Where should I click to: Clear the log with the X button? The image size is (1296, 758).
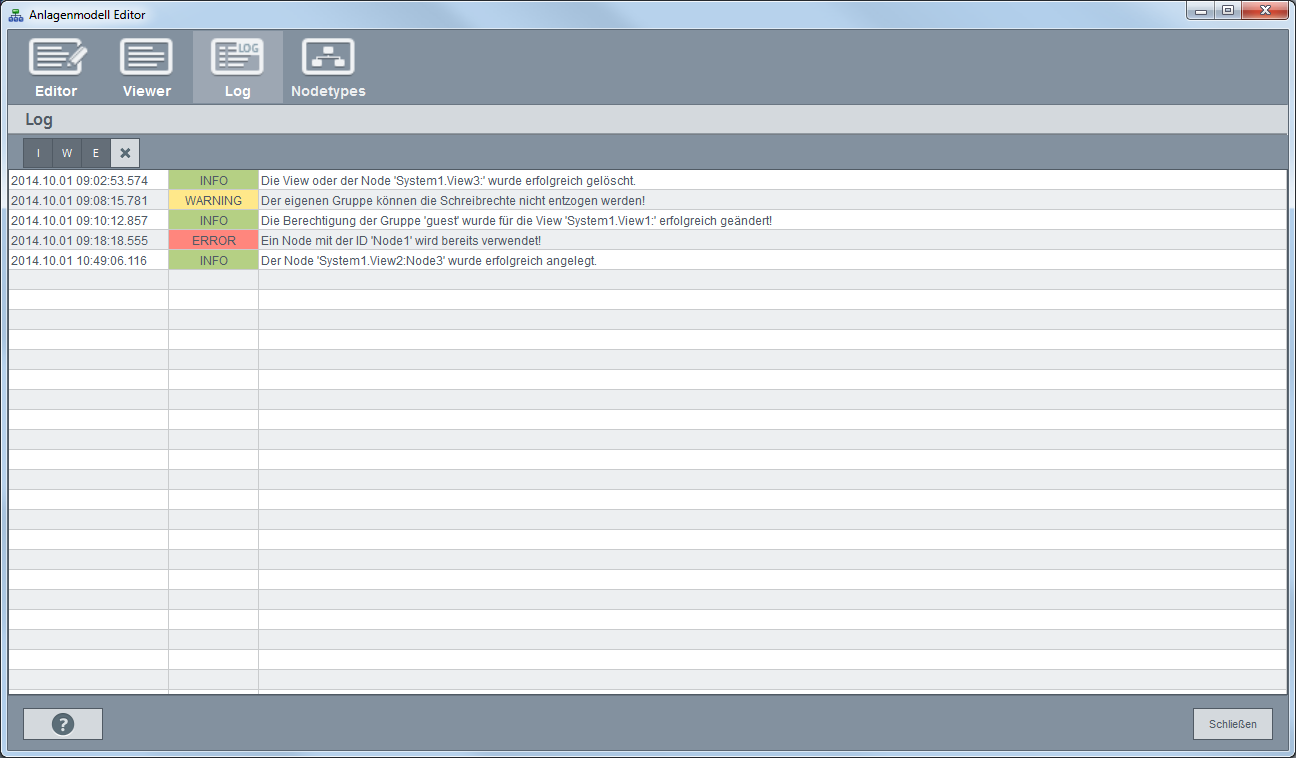point(125,153)
